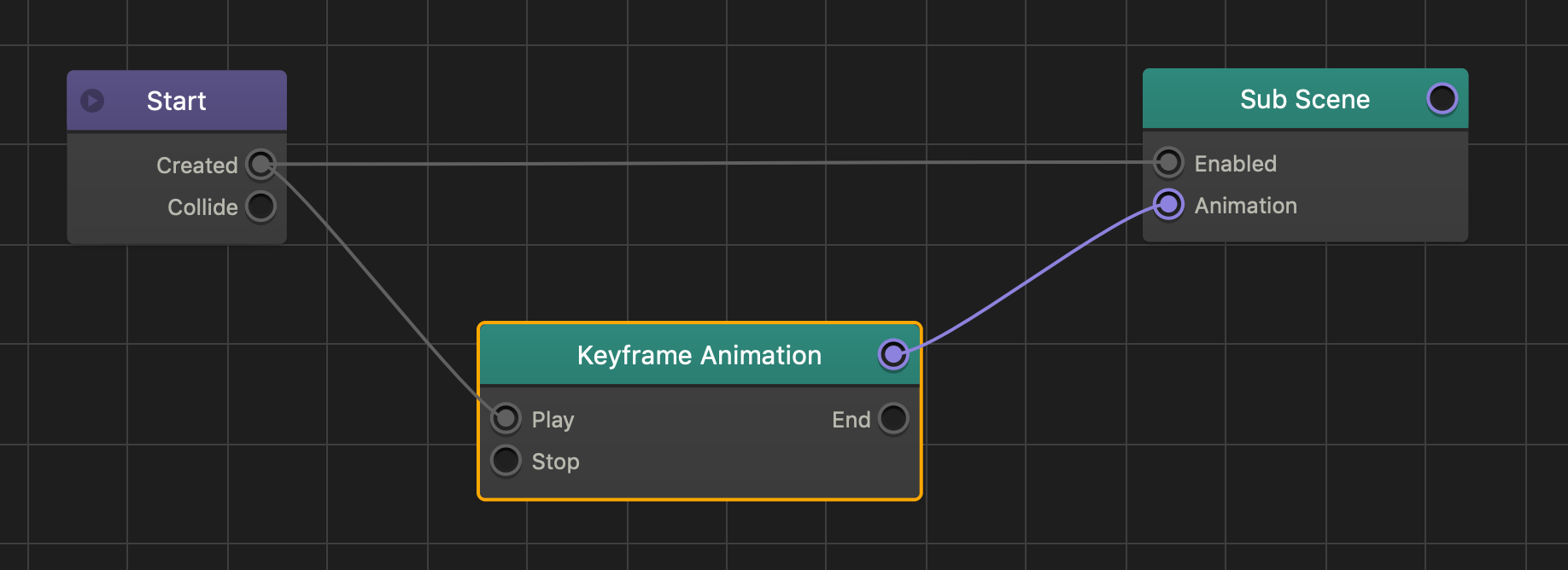
Task: Click the Collide output port on Start node
Action: coord(260,206)
